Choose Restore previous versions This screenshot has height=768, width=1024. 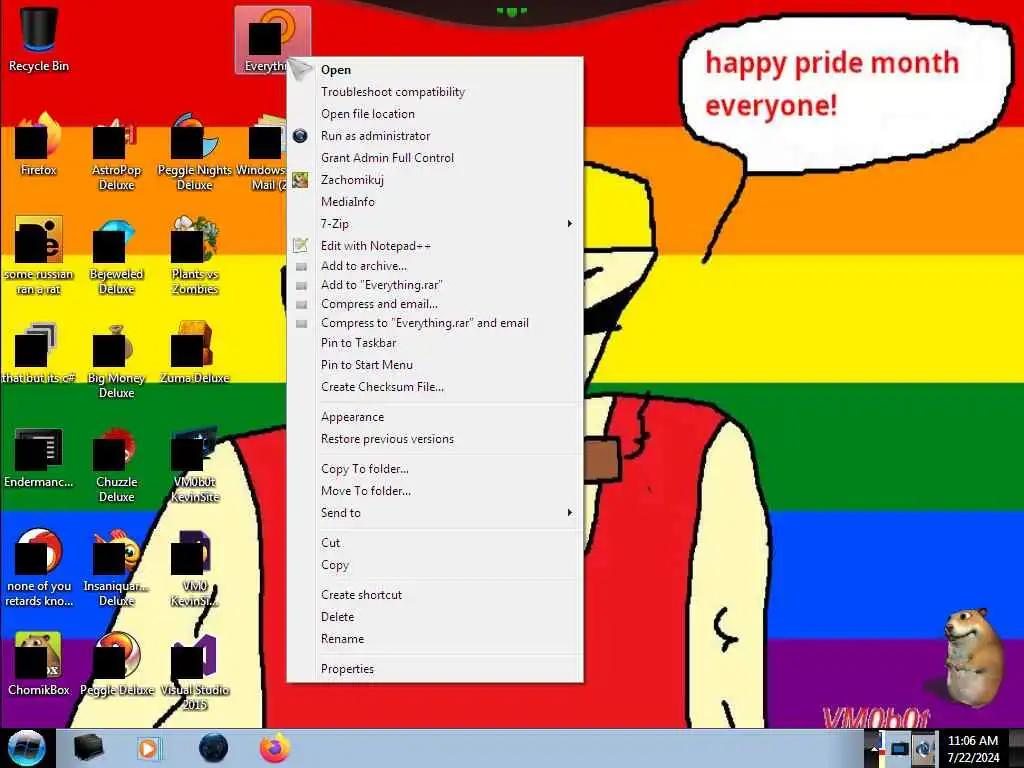coord(435,439)
